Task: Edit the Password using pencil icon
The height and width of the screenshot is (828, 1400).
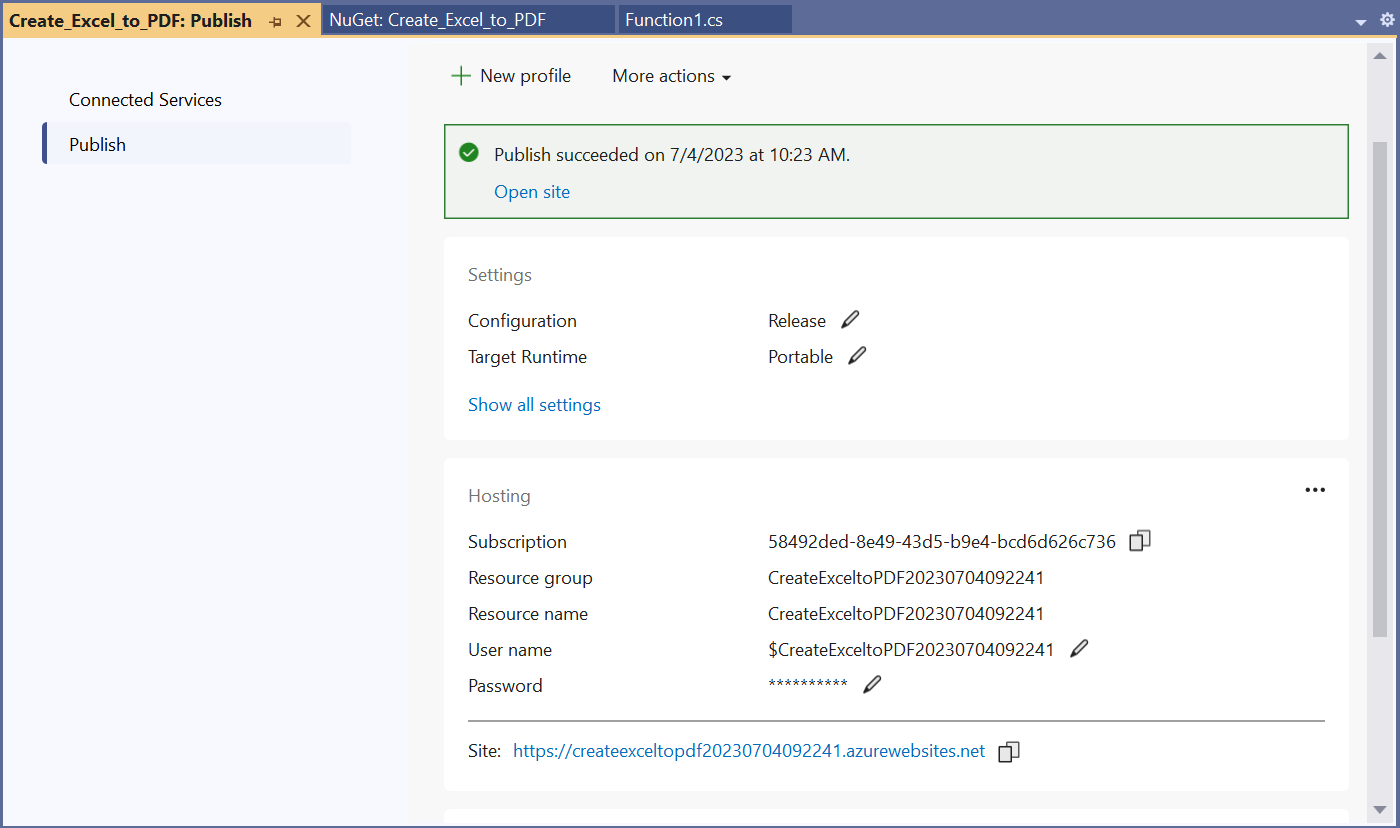Action: [x=872, y=685]
